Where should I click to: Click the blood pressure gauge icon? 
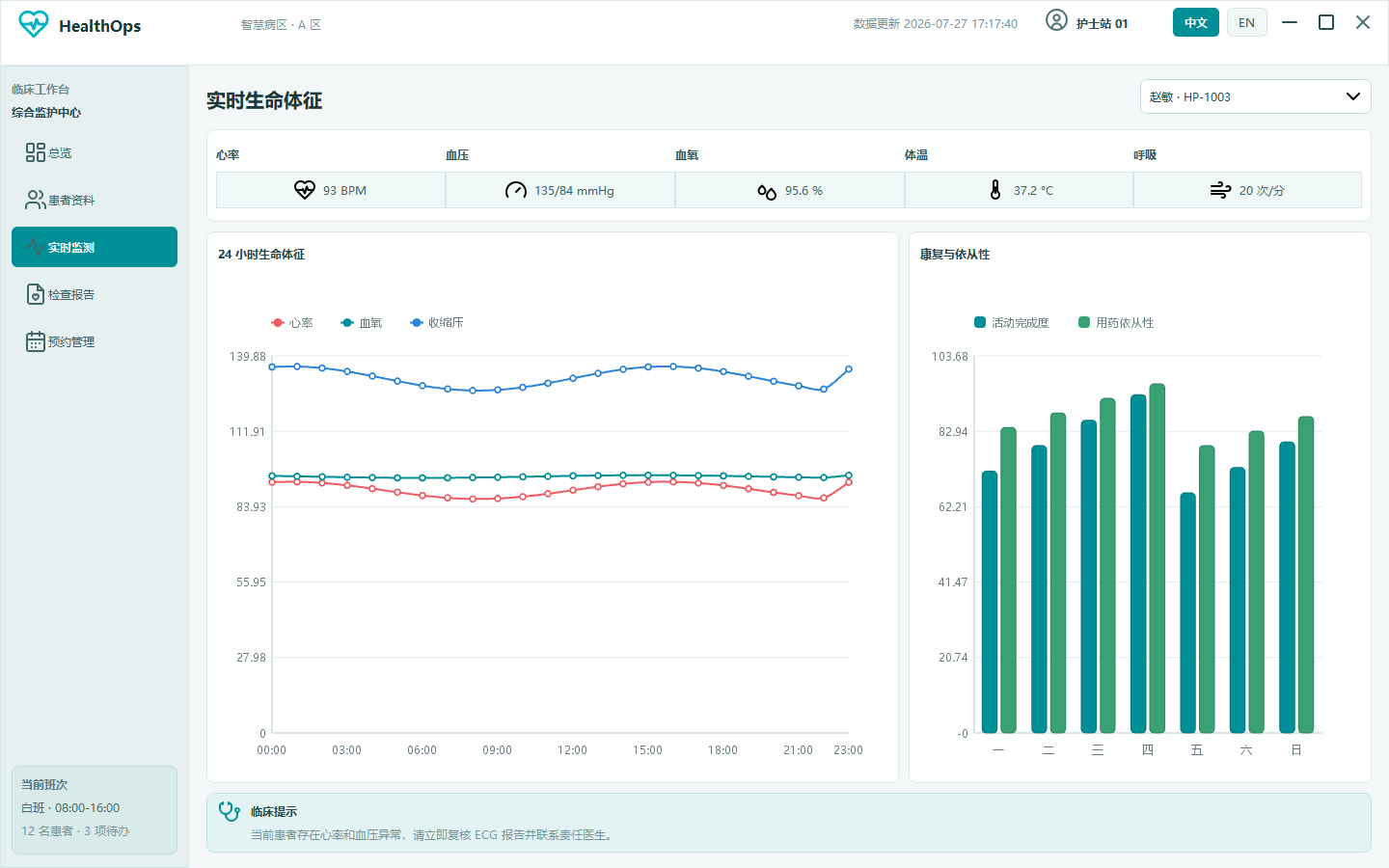click(516, 190)
